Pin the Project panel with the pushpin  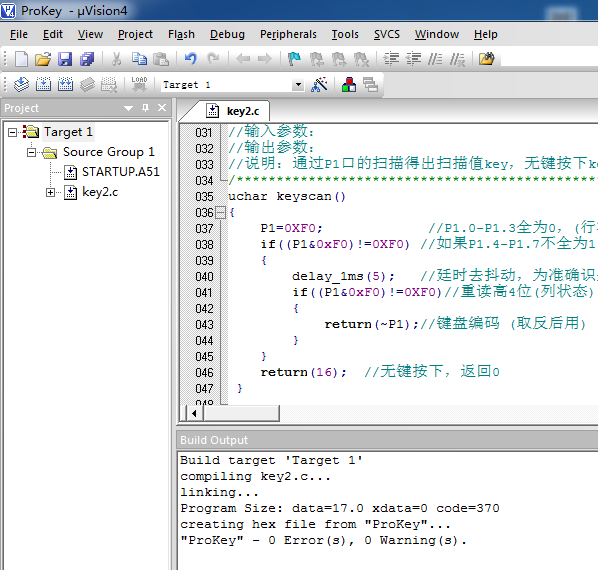(145, 108)
